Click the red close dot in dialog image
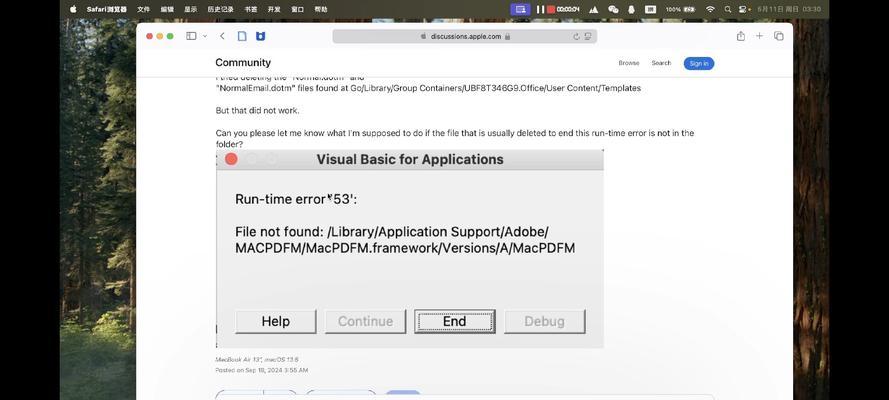 click(231, 160)
